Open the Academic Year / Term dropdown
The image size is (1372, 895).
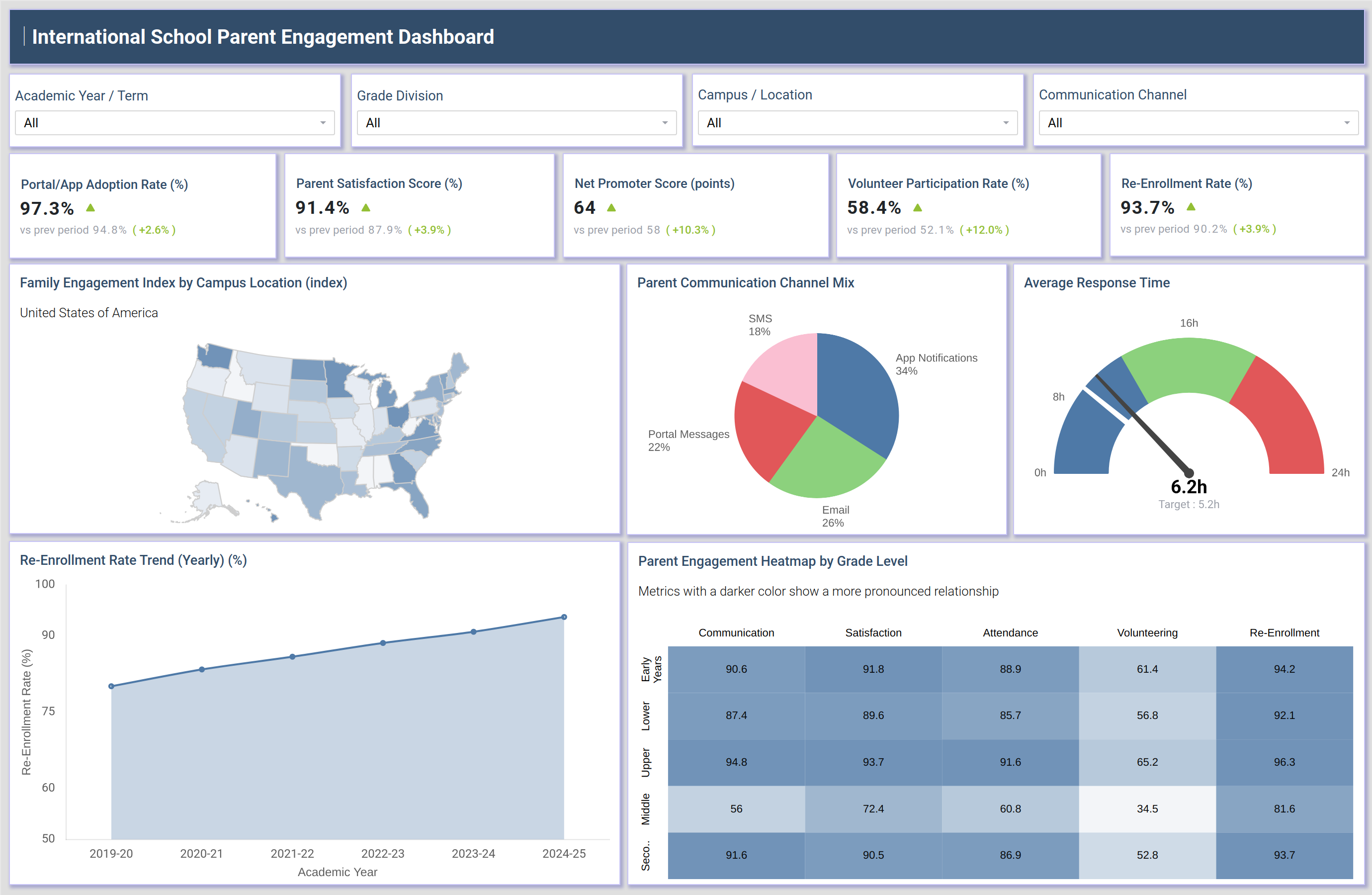click(174, 123)
